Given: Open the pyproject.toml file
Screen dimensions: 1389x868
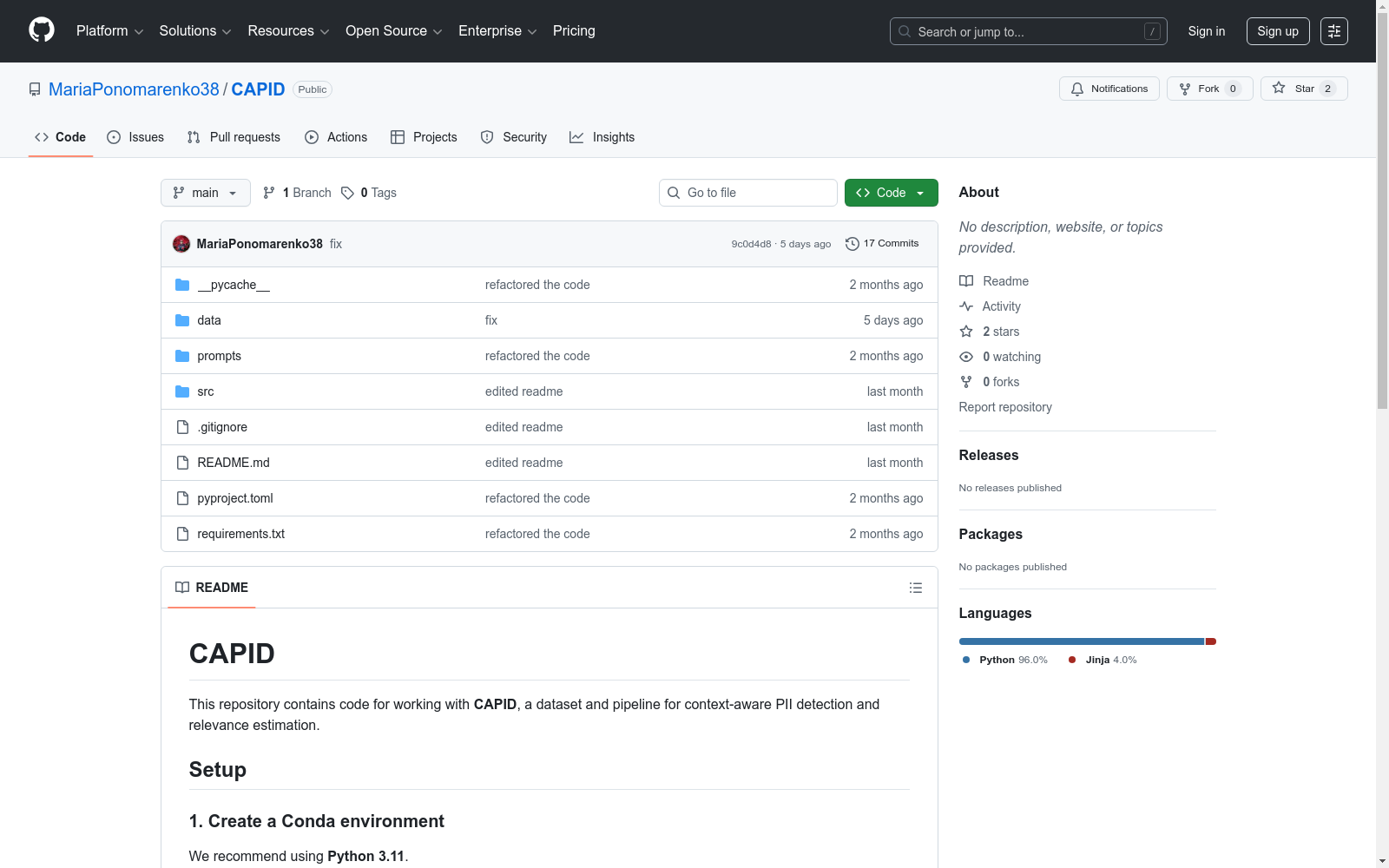Looking at the screenshot, I should click(235, 498).
